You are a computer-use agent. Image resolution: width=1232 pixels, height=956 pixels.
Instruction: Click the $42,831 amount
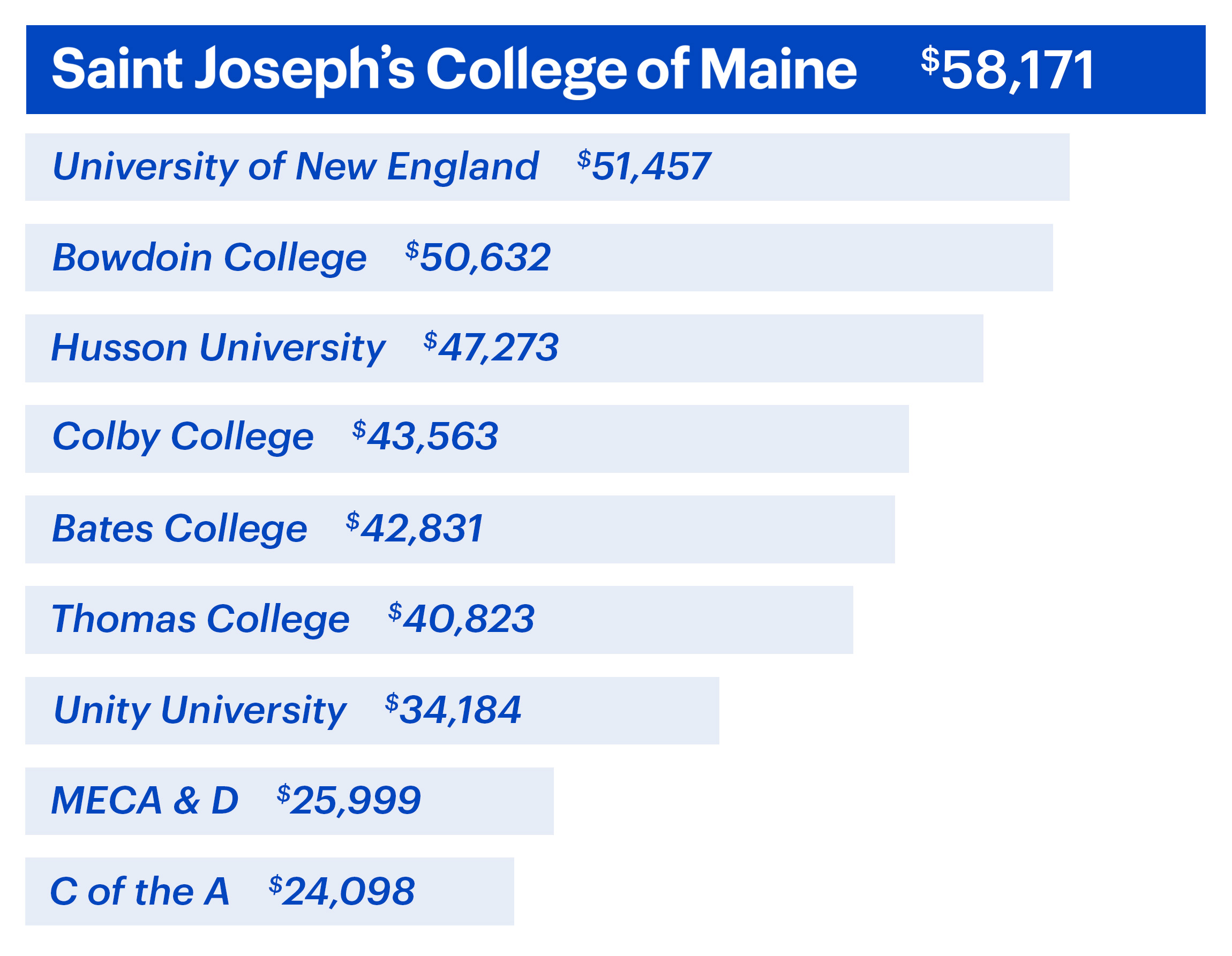pos(415,529)
